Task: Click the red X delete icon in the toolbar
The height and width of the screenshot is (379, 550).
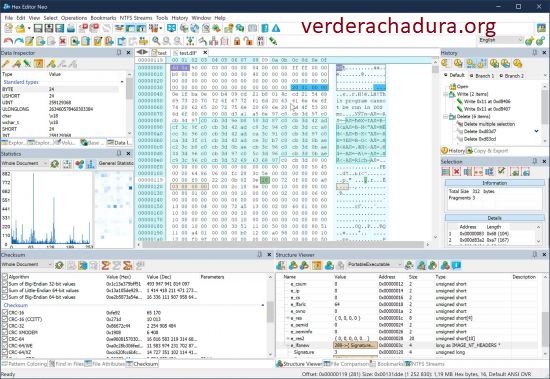Action: click(63, 41)
